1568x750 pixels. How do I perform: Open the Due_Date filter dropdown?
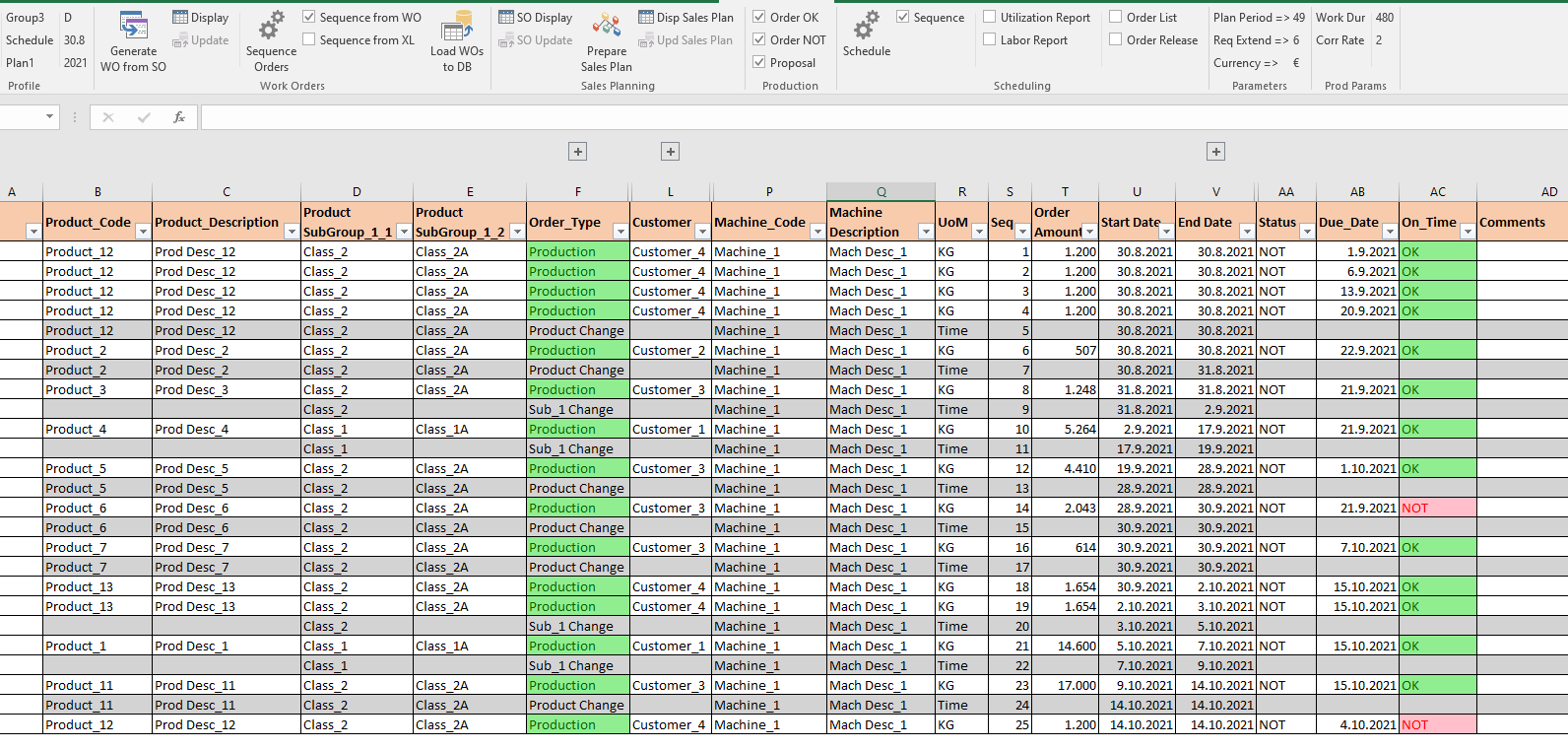(1390, 232)
